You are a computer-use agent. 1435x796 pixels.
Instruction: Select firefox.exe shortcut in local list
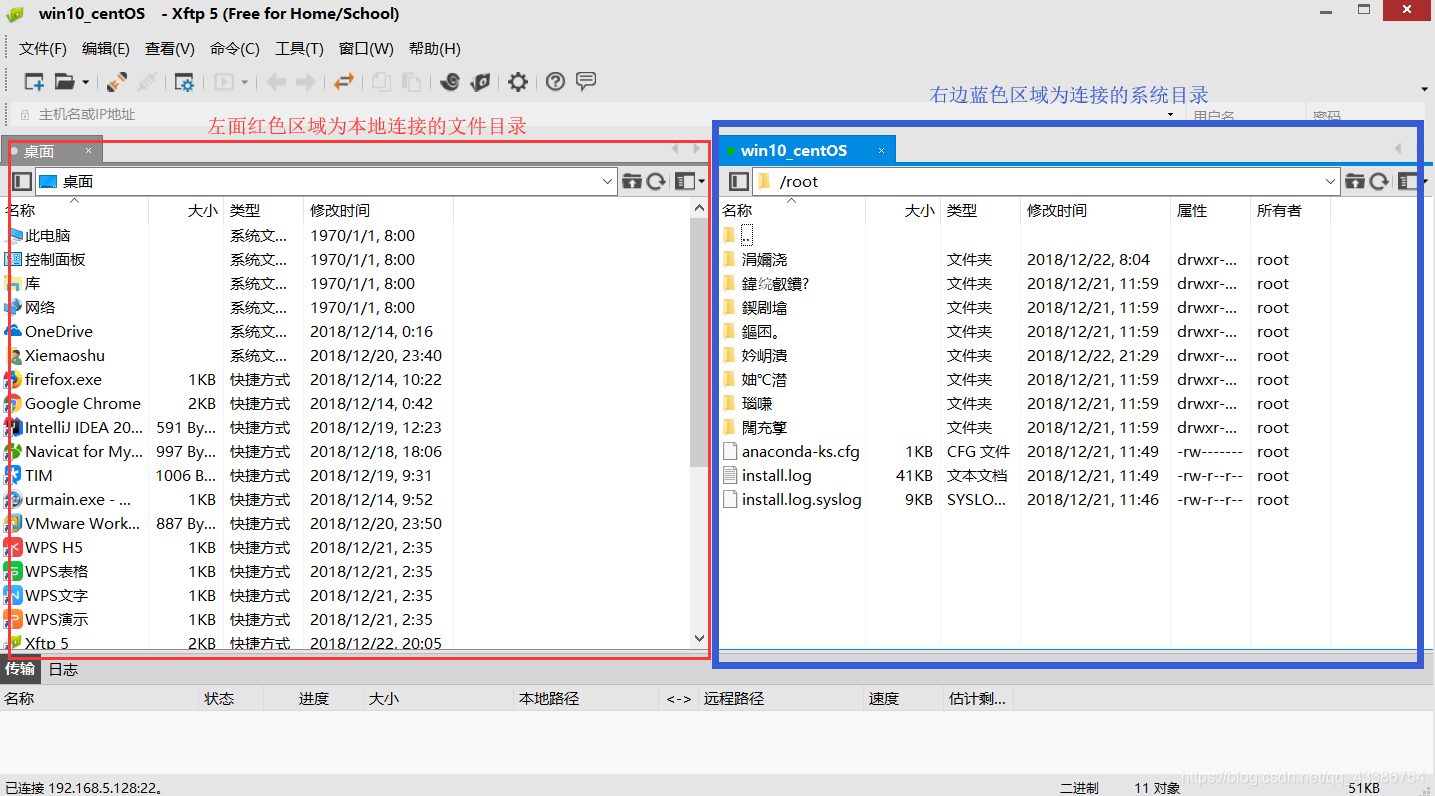(x=63, y=380)
